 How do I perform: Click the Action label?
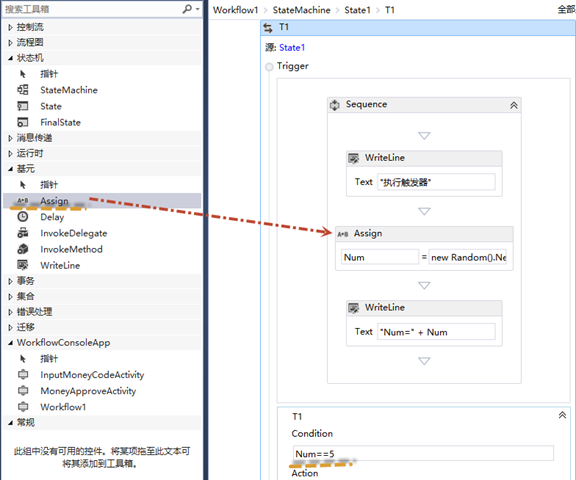(305, 473)
